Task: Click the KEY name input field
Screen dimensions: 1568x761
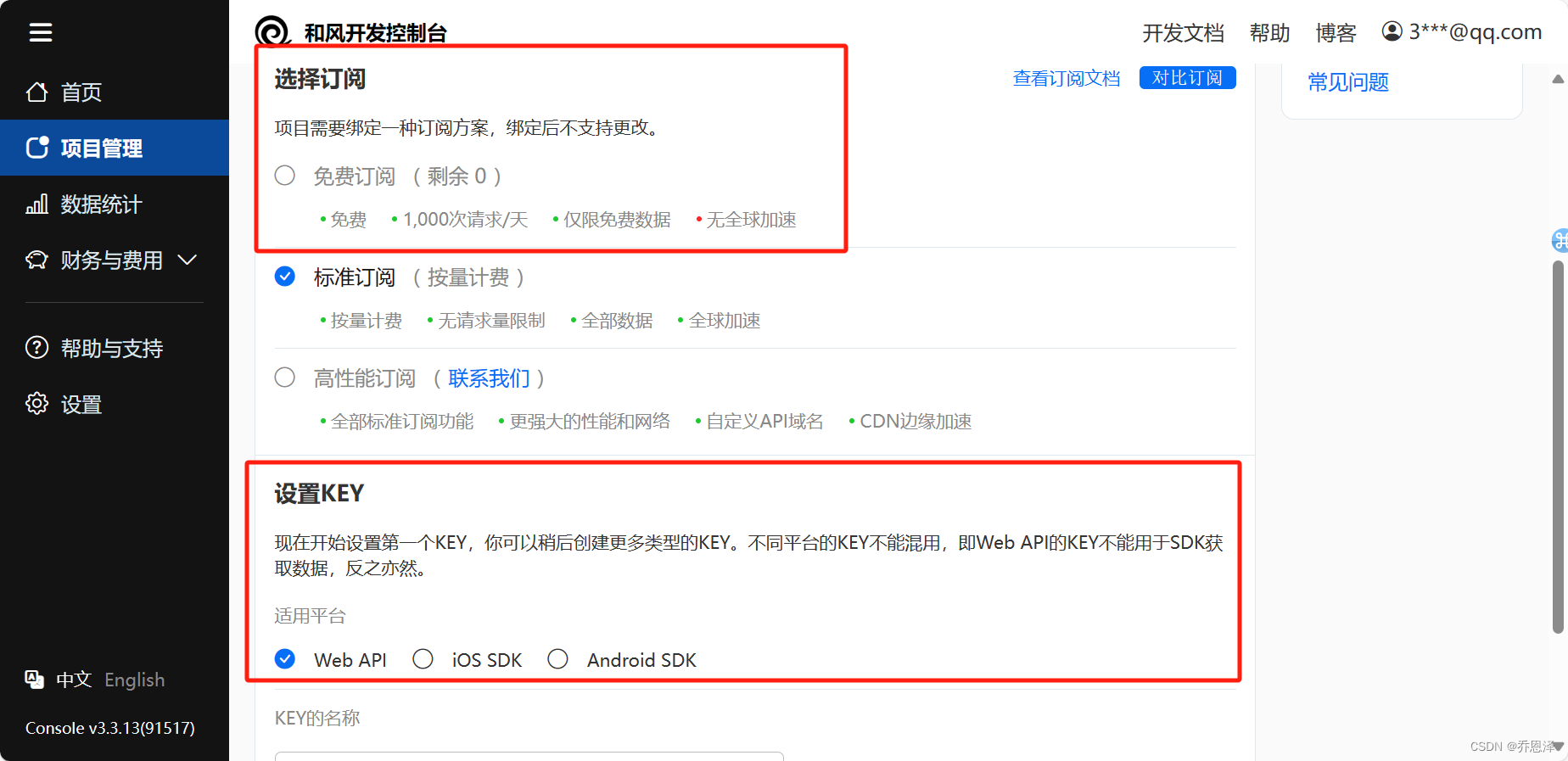Action: (529, 756)
